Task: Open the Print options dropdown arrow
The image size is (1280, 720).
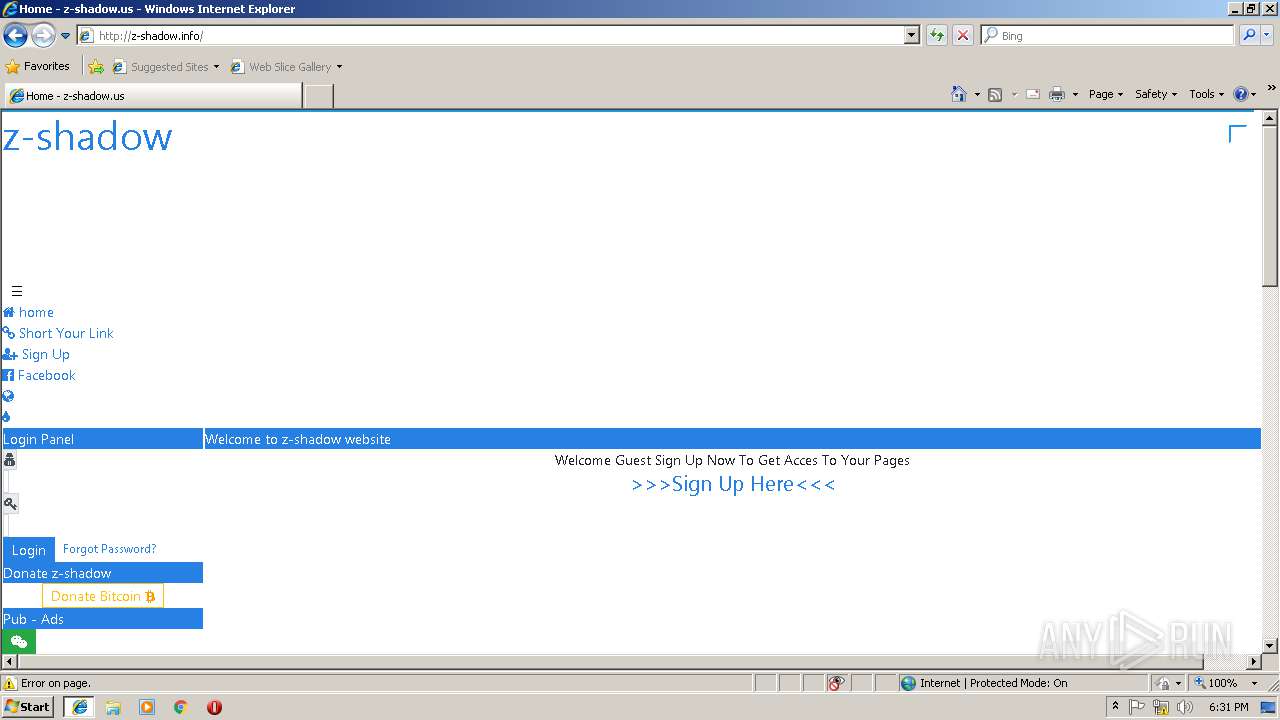Action: [1075, 94]
